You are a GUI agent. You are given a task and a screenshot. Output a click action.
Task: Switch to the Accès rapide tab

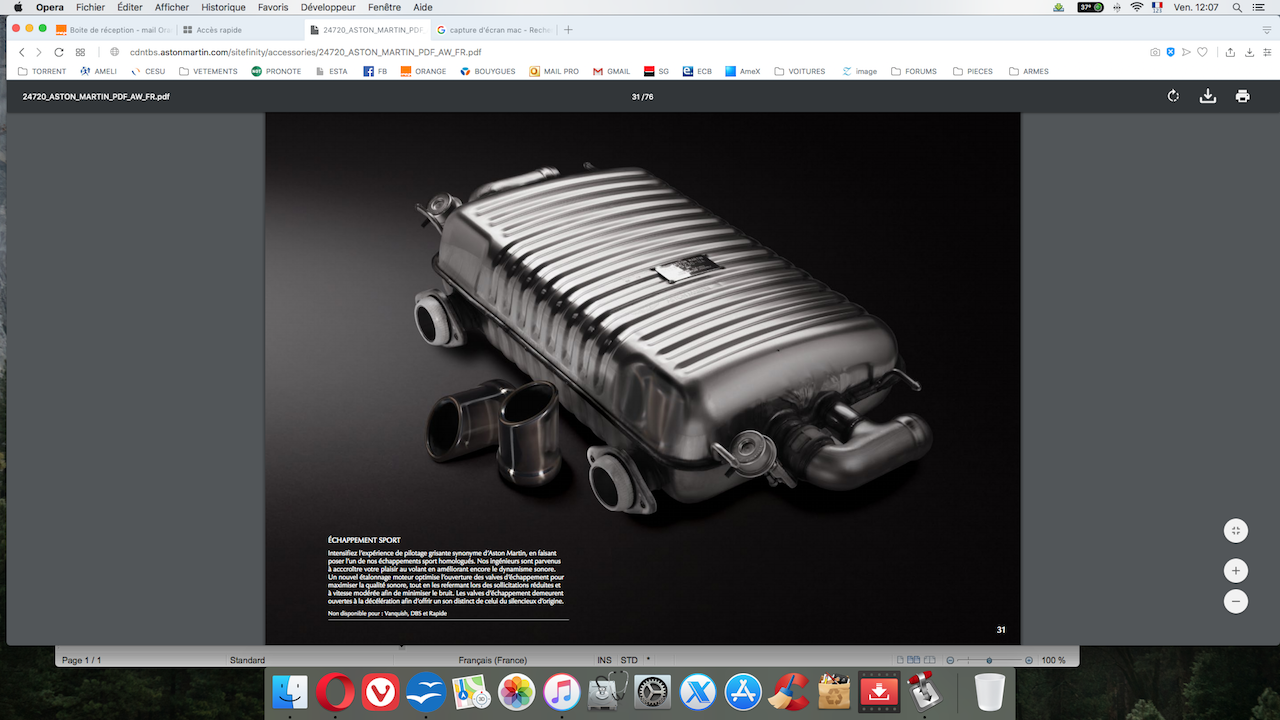click(218, 30)
